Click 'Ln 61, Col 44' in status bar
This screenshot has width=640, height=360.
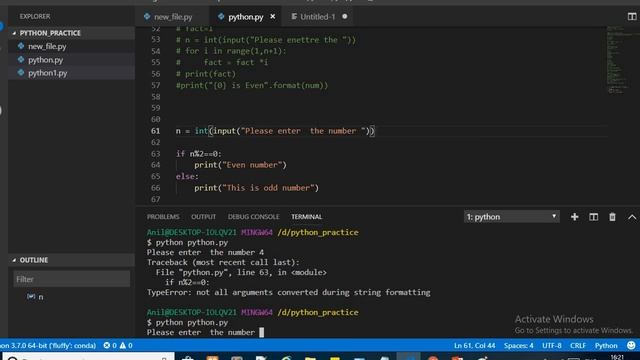(474, 345)
